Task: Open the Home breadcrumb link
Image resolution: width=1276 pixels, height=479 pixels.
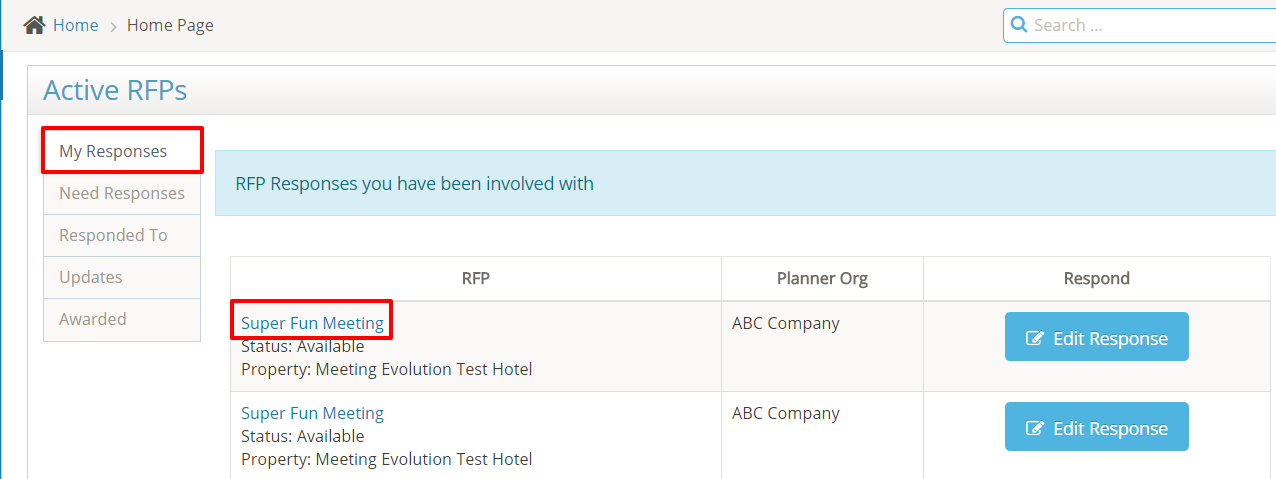Action: (x=75, y=25)
